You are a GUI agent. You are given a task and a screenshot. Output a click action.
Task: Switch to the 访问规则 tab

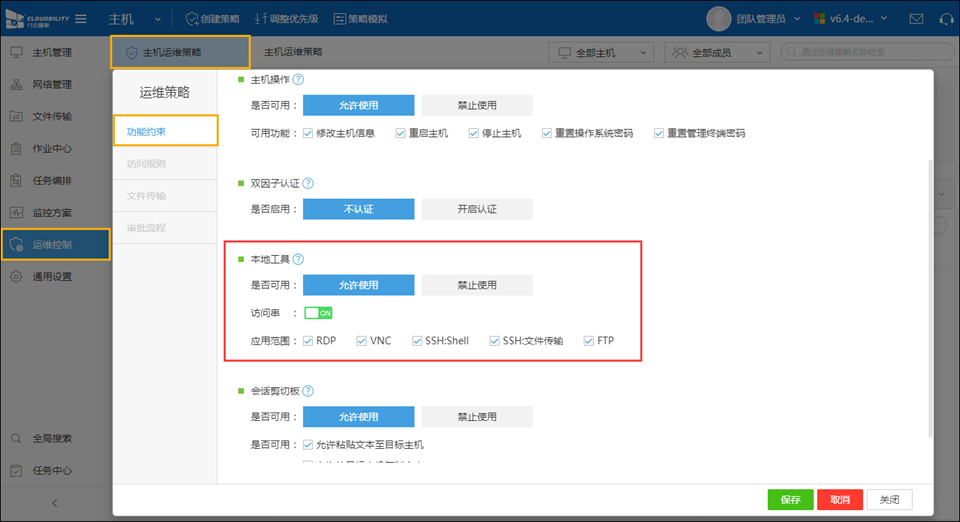pyautogui.click(x=147, y=163)
